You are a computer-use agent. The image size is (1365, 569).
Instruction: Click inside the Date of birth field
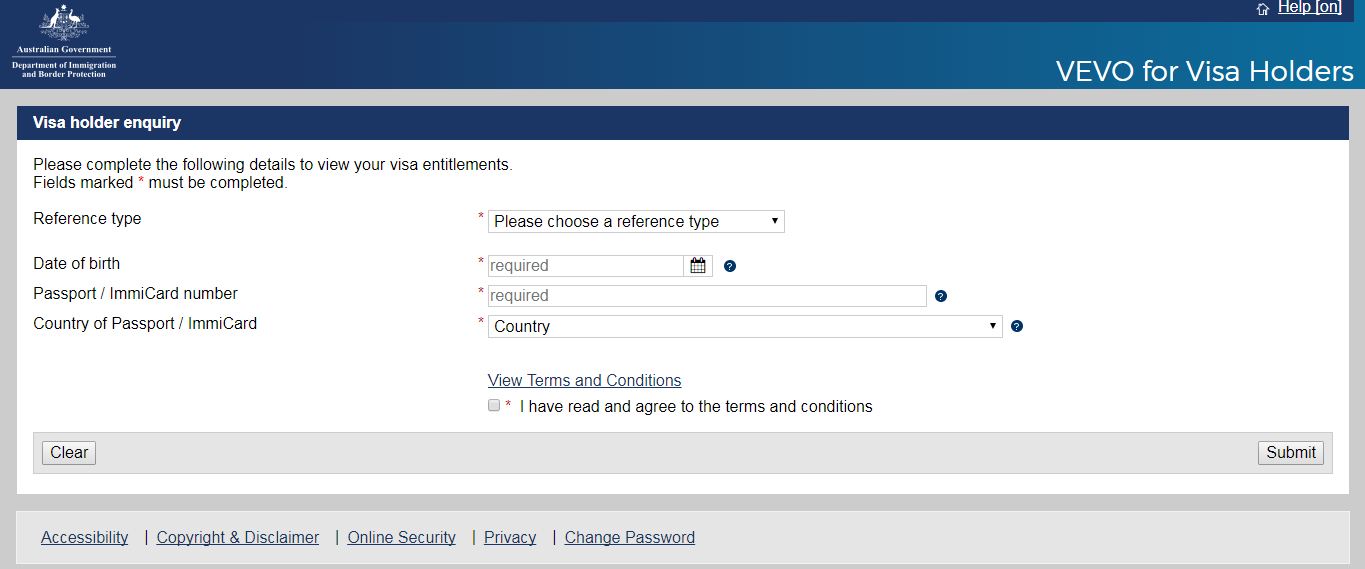585,266
